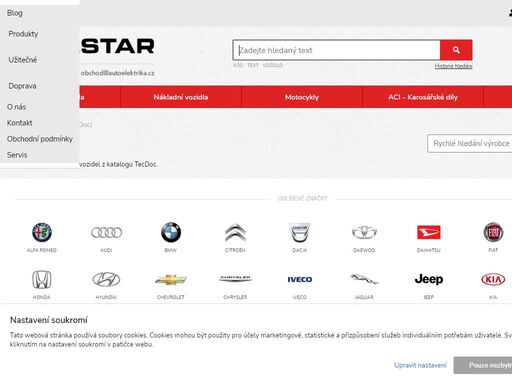
Task: Select the Citroen brand logo
Action: 235,232
